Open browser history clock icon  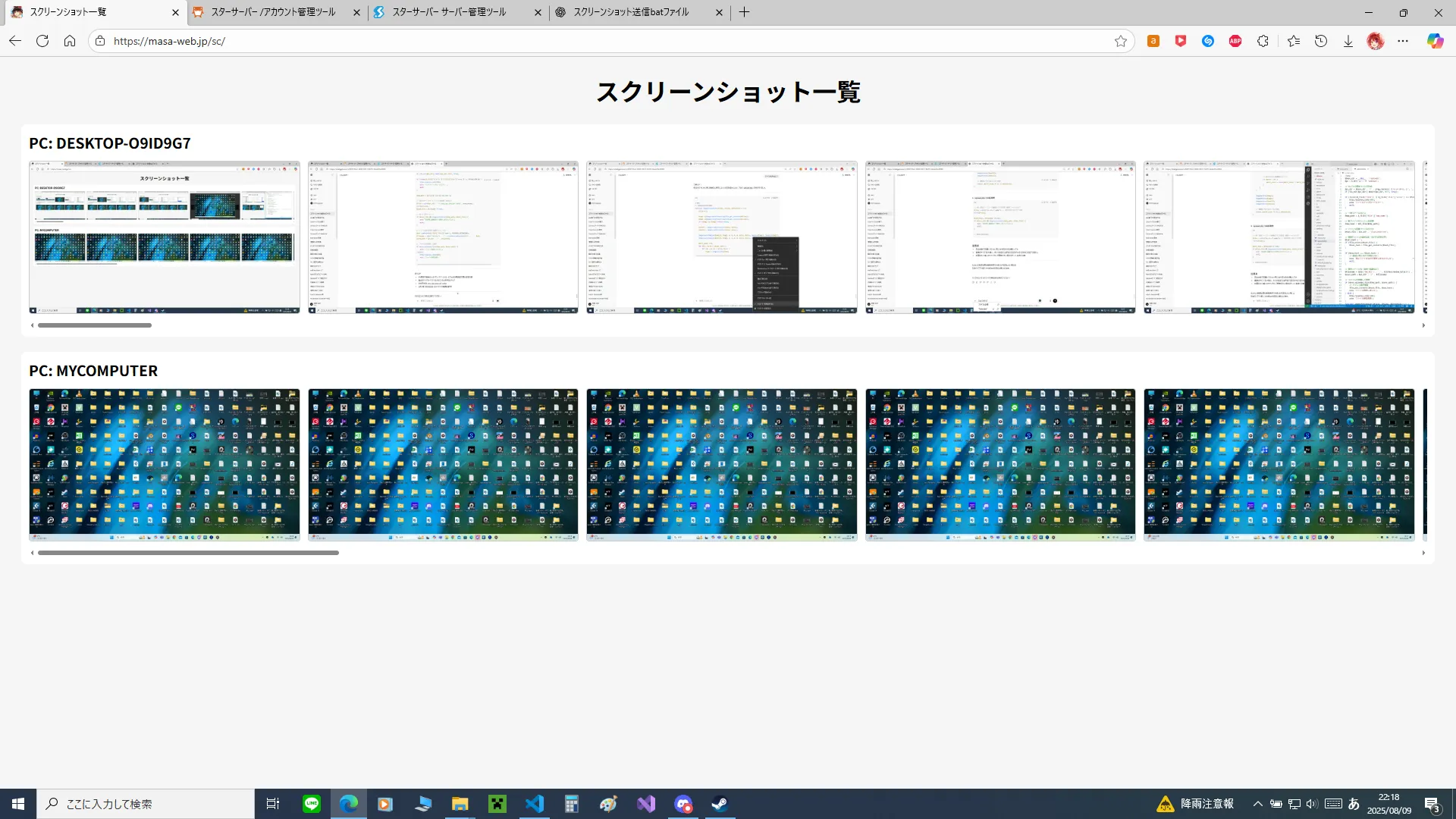(1321, 41)
